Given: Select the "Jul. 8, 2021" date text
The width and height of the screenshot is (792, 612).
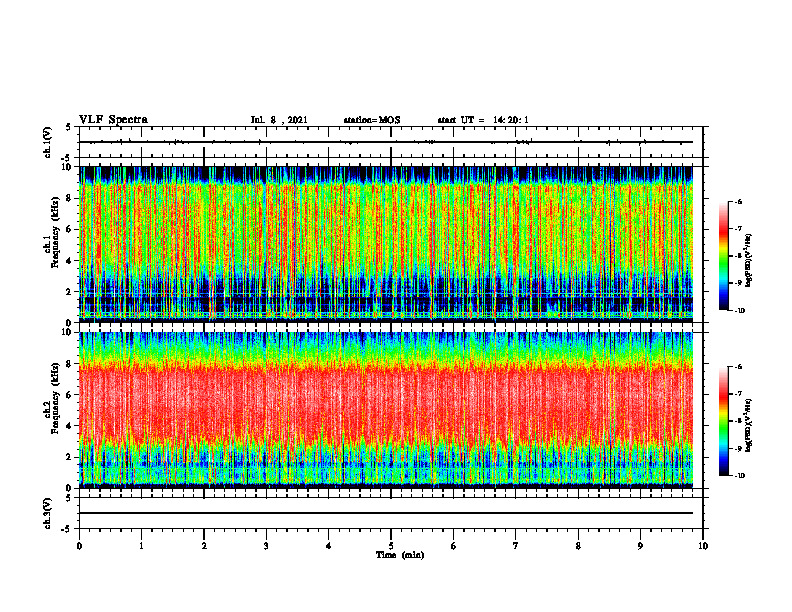Looking at the screenshot, I should 279,120.
